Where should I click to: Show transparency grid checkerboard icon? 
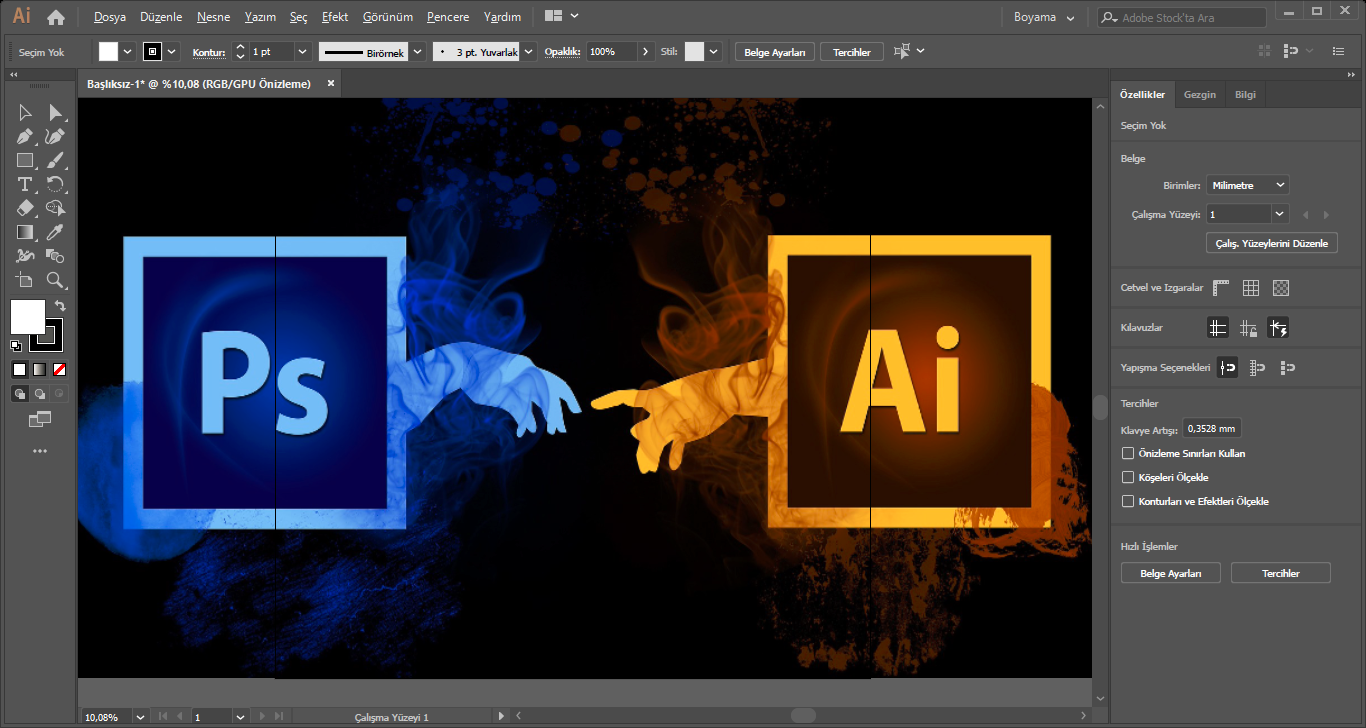coord(1281,288)
